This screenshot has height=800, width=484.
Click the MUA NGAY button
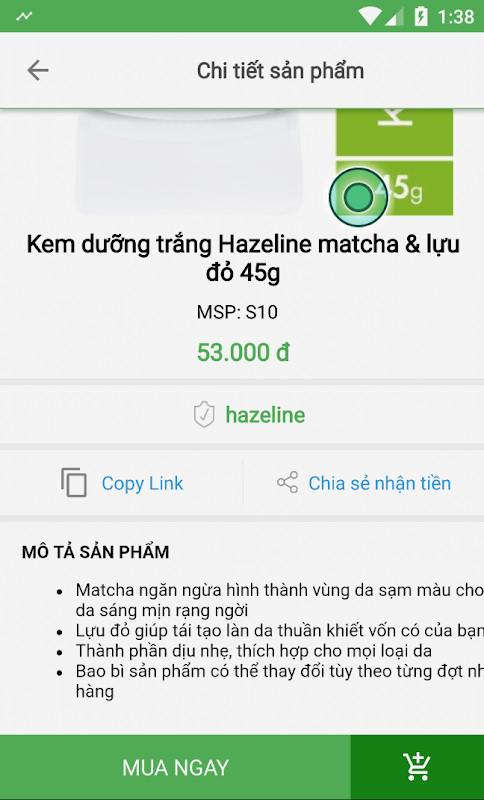pos(175,767)
